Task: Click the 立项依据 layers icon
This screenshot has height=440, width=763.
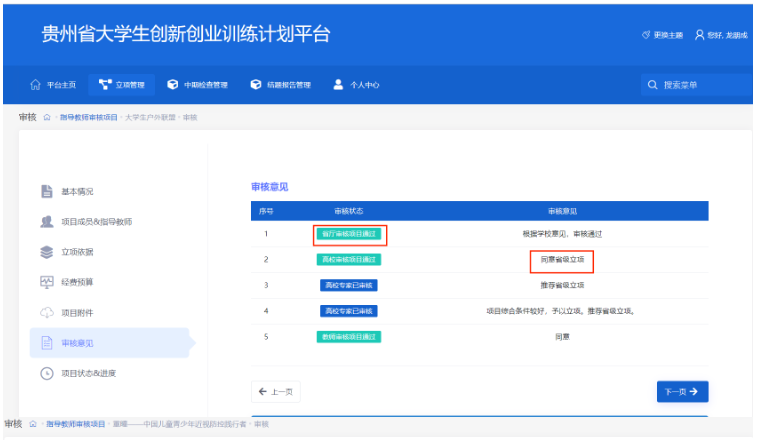Action: click(x=46, y=252)
